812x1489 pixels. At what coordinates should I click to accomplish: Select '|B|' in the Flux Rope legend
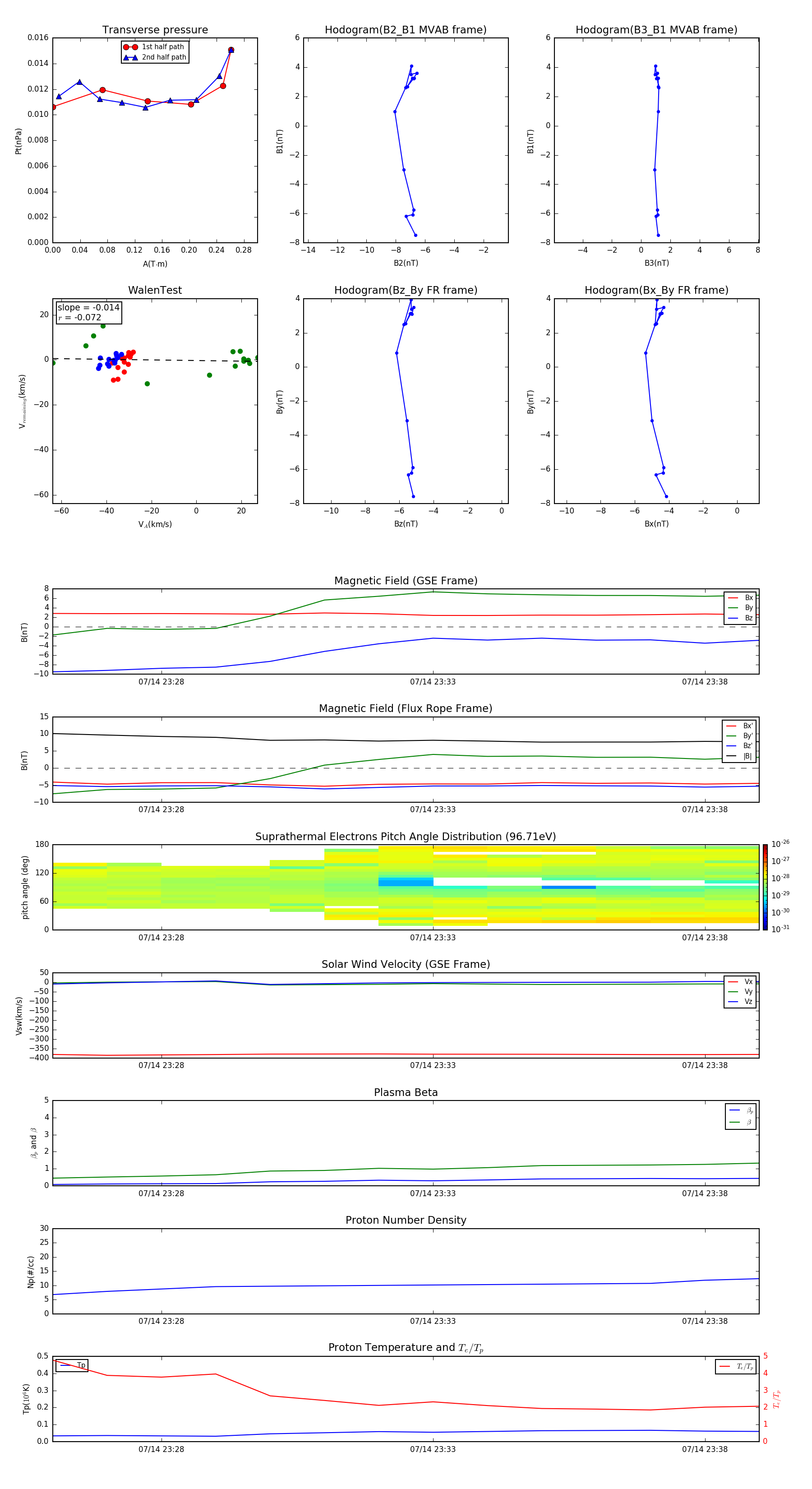[739, 756]
